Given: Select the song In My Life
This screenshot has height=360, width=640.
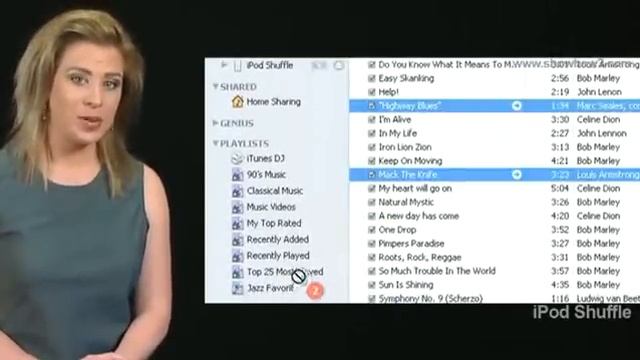Looking at the screenshot, I should [398, 133].
